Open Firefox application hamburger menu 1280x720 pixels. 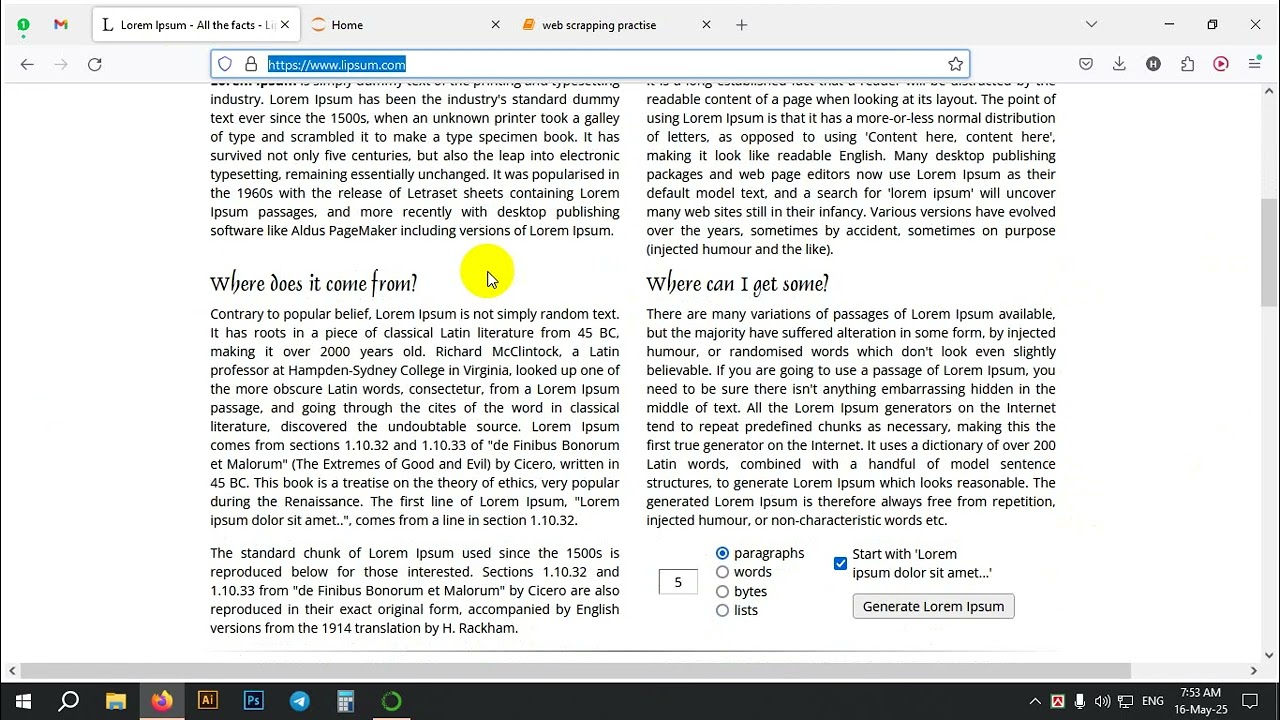(1255, 64)
